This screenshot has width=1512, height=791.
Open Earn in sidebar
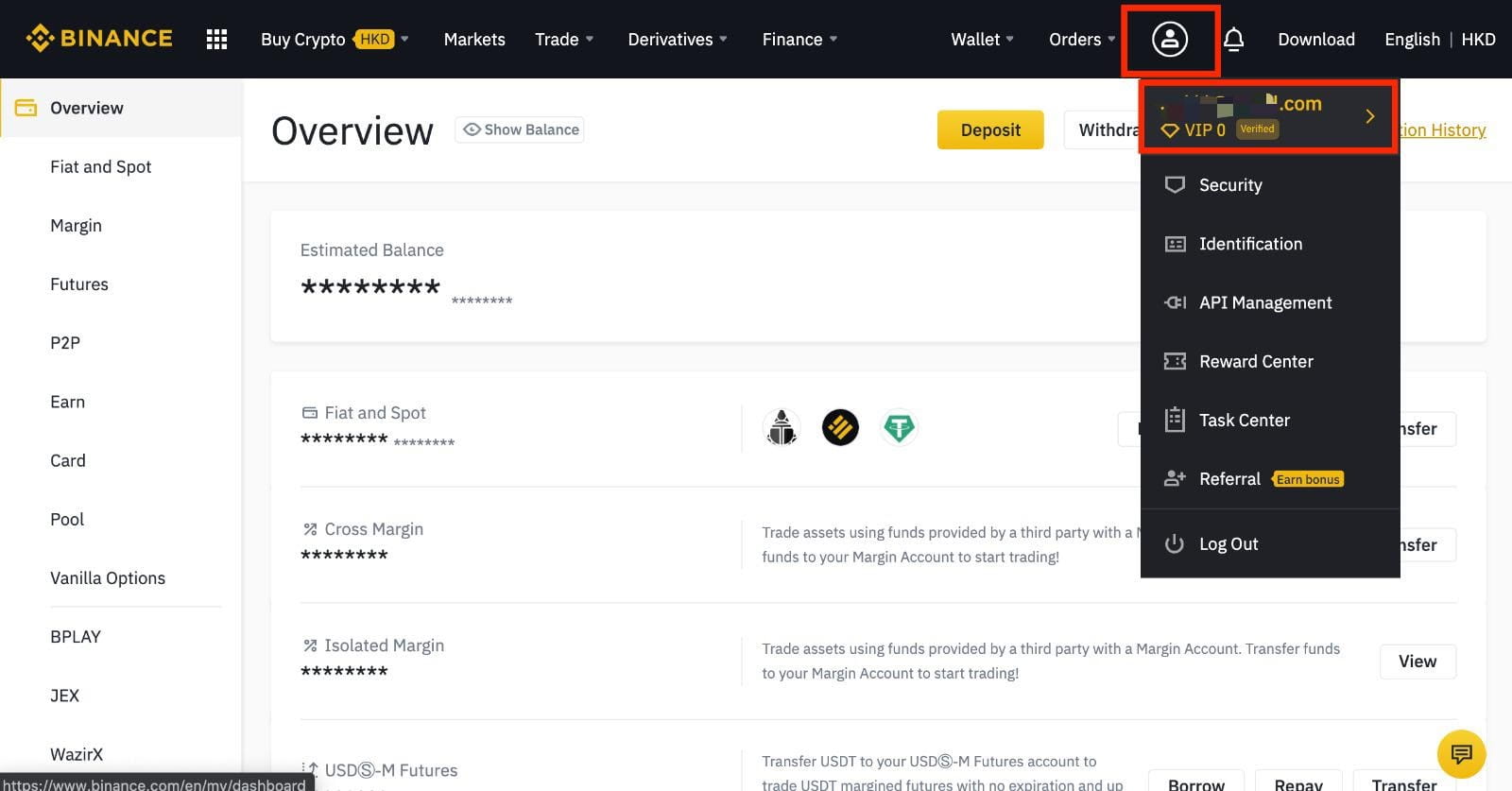coord(67,402)
